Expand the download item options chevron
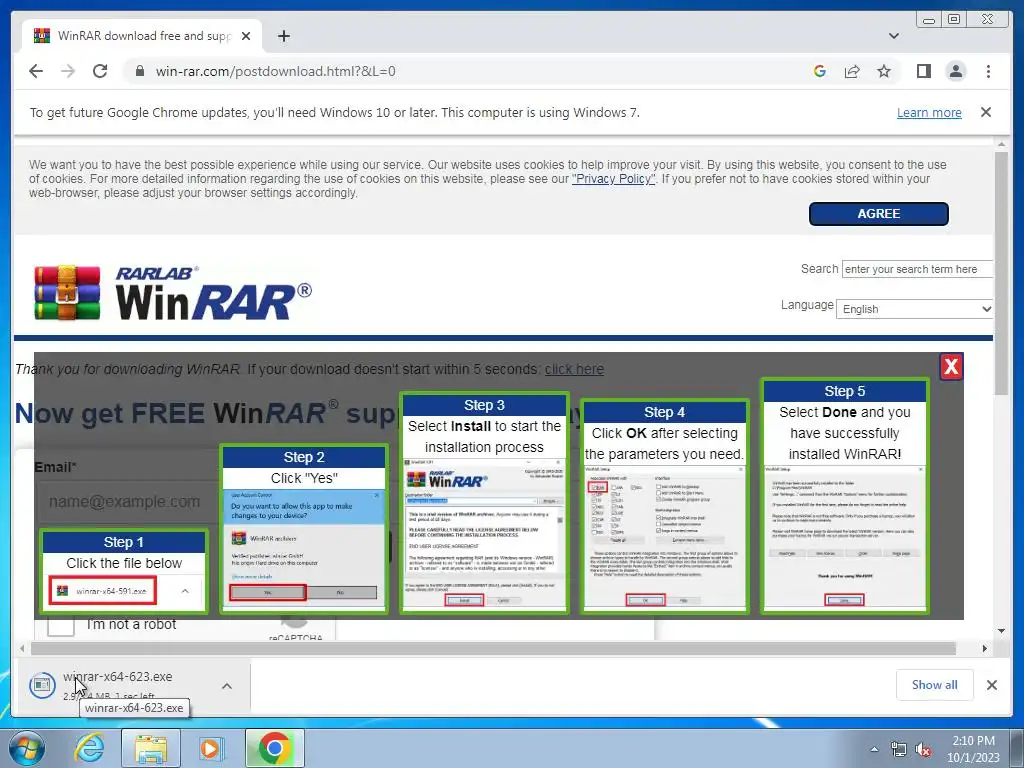The image size is (1024, 768). 227,686
